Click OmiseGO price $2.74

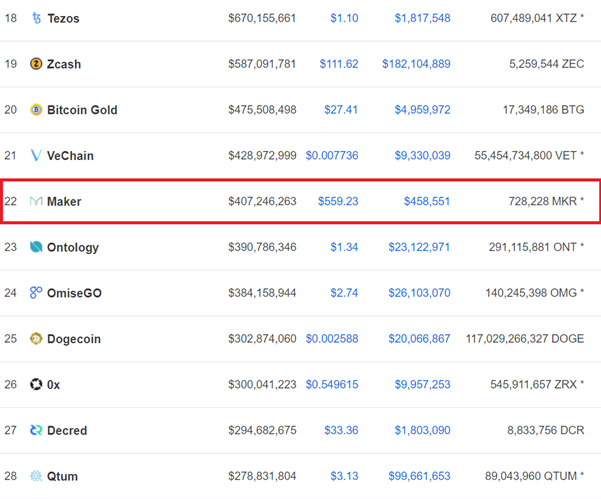pos(344,293)
